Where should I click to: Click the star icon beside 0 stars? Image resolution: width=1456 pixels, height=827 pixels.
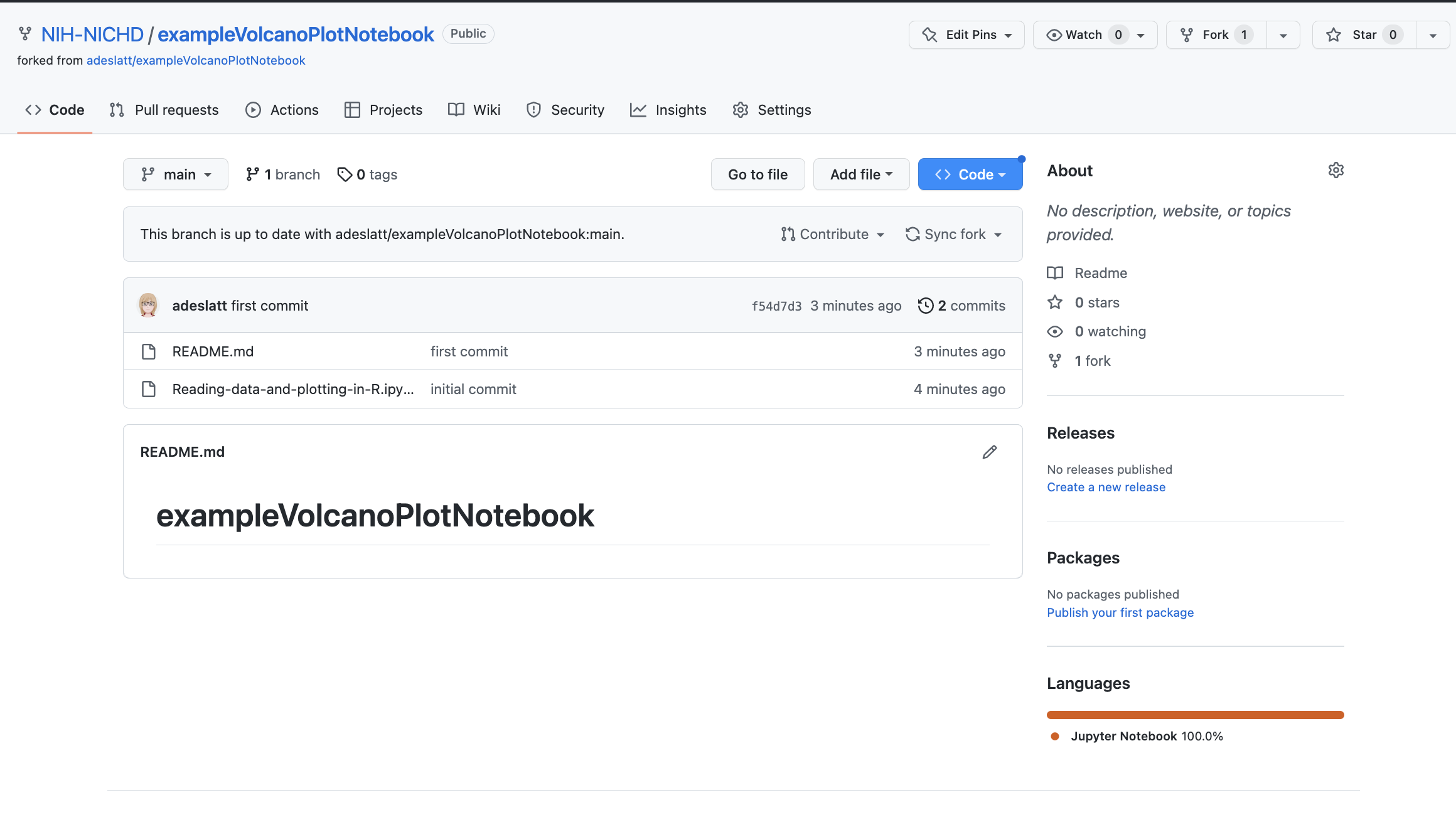pyautogui.click(x=1055, y=302)
